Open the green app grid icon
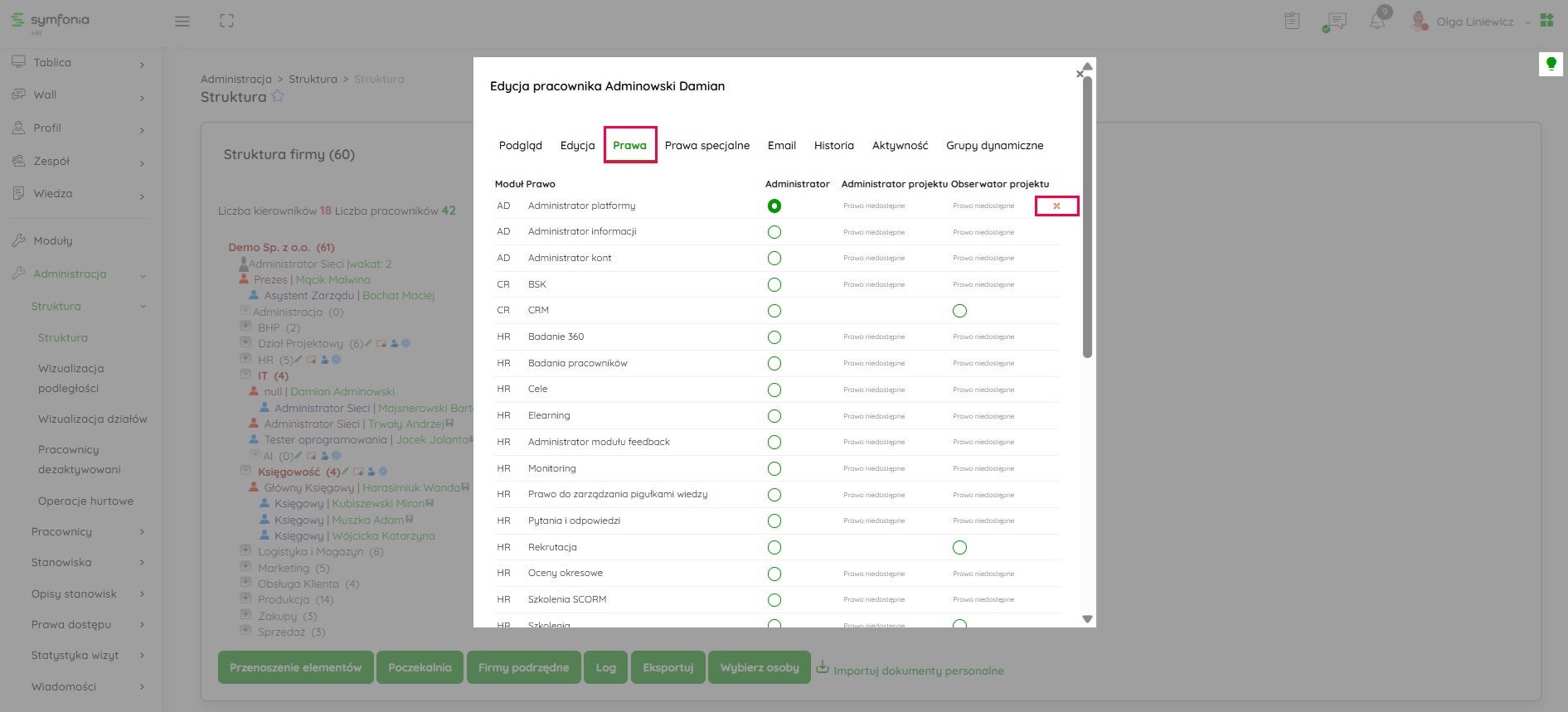Image resolution: width=1568 pixels, height=712 pixels. pos(1546,21)
